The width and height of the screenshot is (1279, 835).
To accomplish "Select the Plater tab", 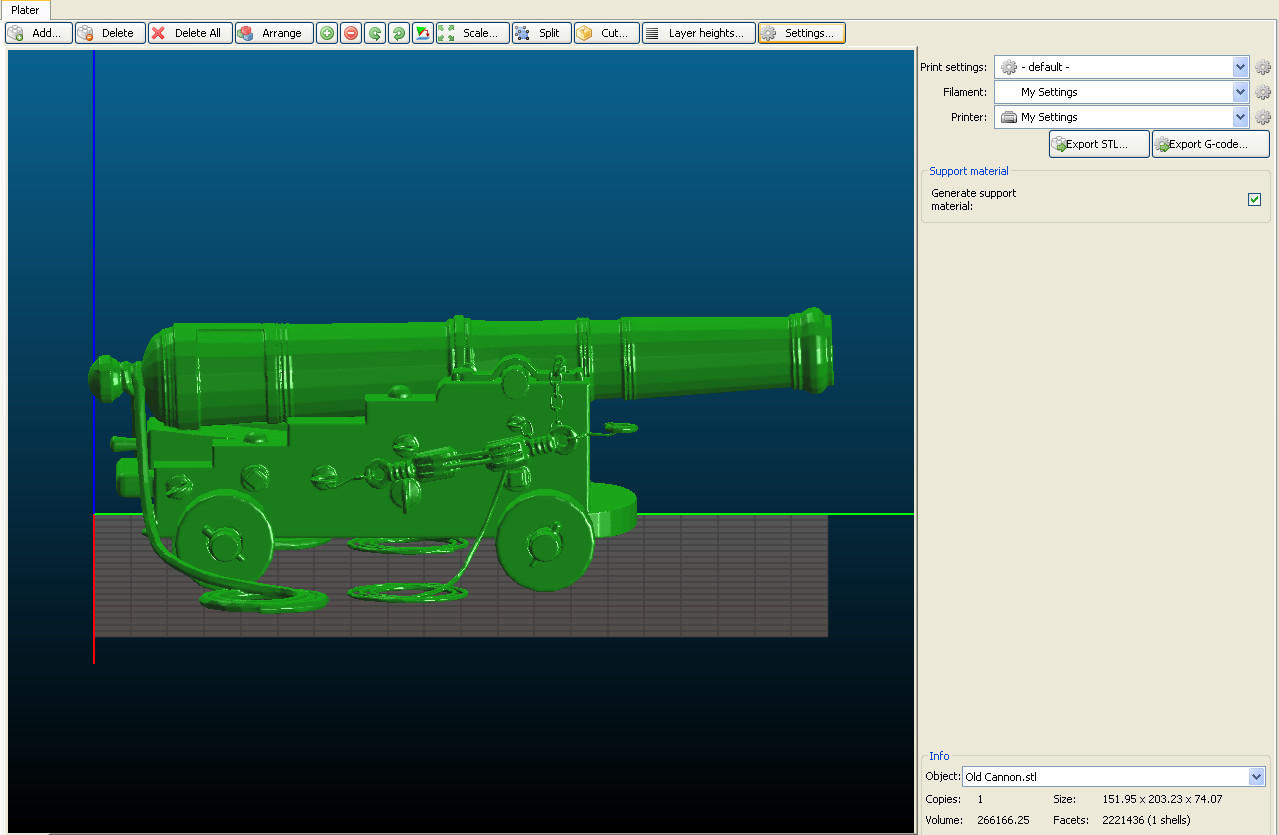I will (x=25, y=10).
